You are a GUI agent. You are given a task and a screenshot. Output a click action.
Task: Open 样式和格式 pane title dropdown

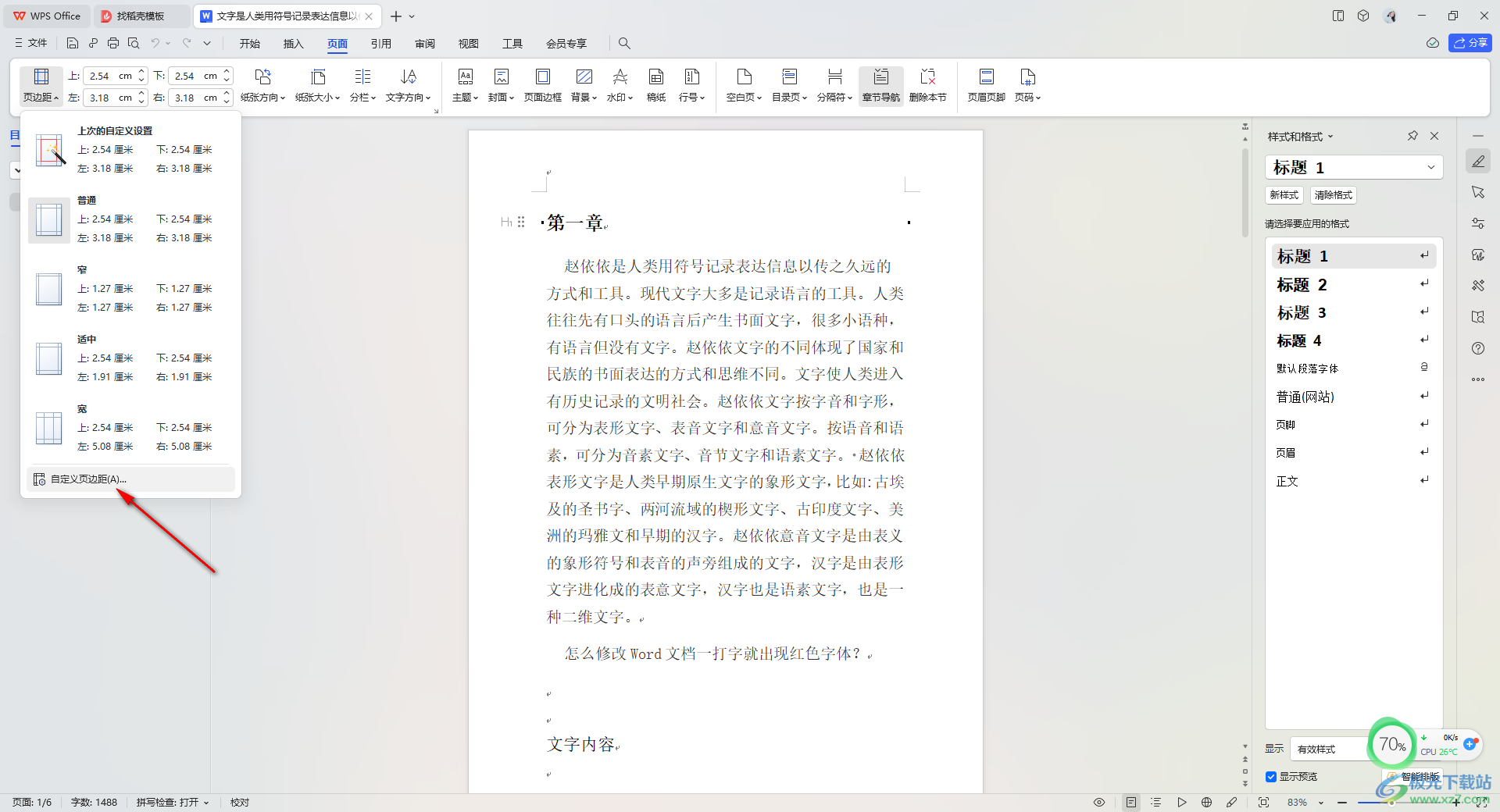tap(1300, 137)
